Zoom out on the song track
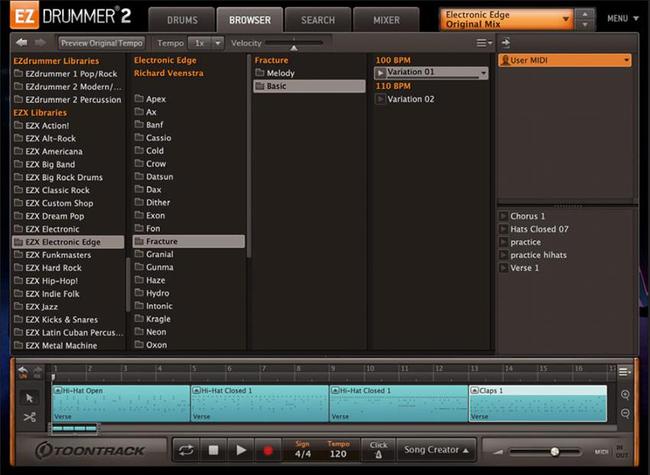Viewport: 650px width, 475px height. [x=625, y=413]
